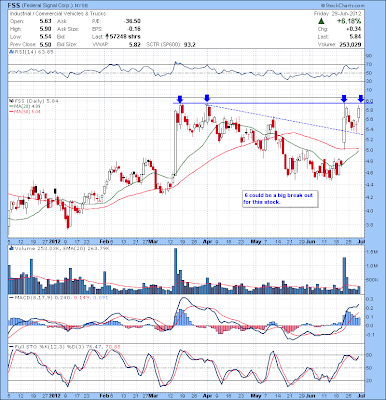This screenshot has width=386, height=400.
Task: Click 'Industrial / Commercial Vehicles & Trucks' sector label
Action: click(x=58, y=14)
